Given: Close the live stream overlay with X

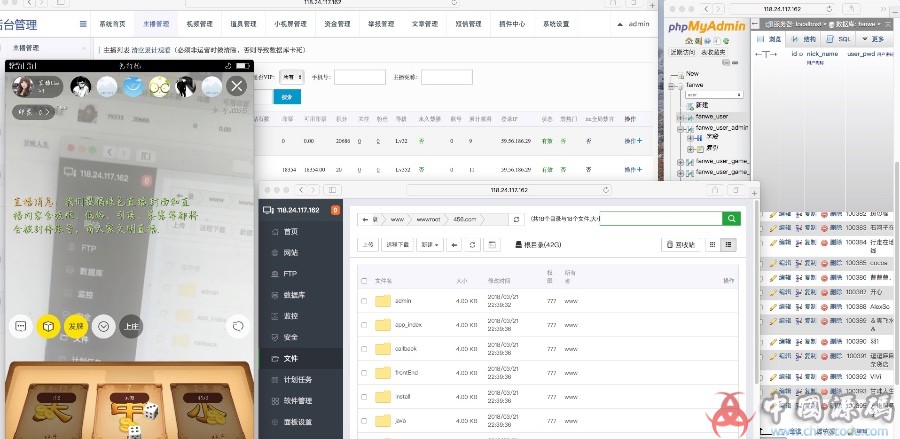Looking at the screenshot, I should (x=236, y=87).
